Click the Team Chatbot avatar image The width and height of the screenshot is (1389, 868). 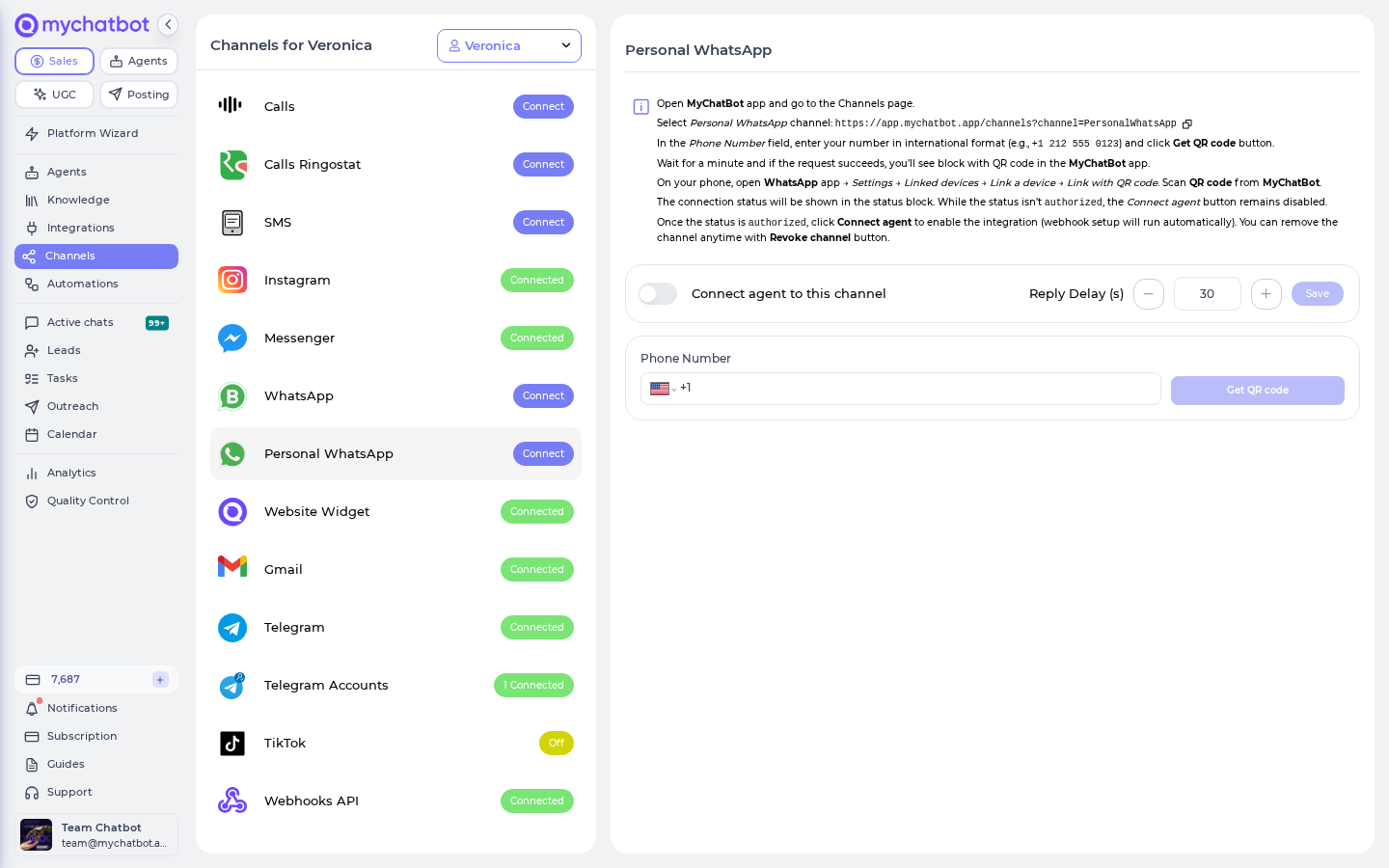coord(37,835)
